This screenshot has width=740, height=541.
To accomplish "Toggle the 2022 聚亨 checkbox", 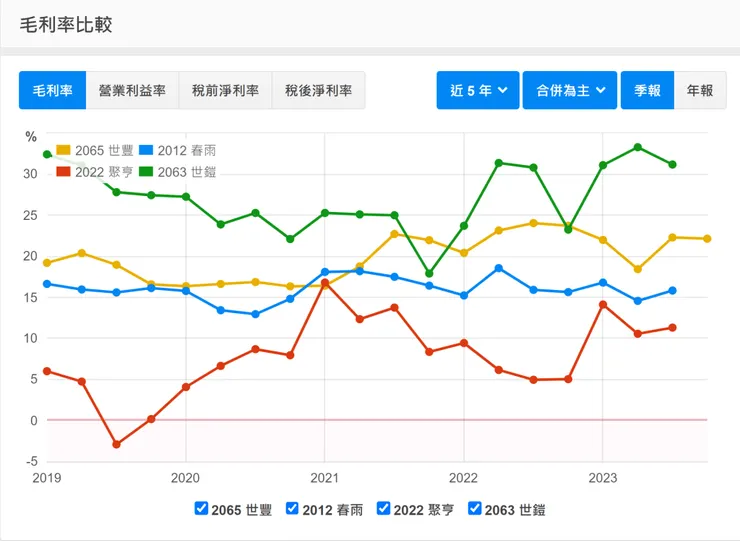I will (383, 508).
